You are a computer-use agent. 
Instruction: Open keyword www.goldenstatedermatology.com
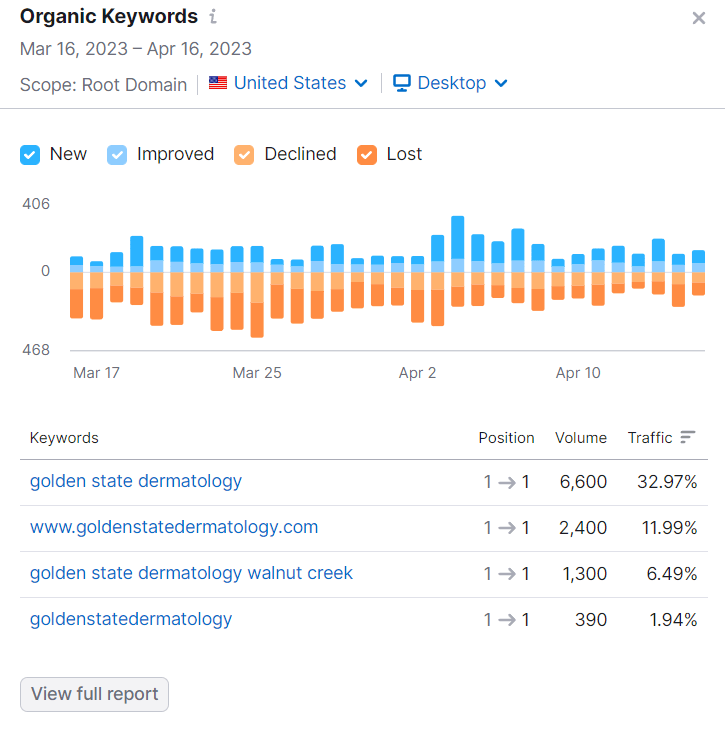[174, 528]
